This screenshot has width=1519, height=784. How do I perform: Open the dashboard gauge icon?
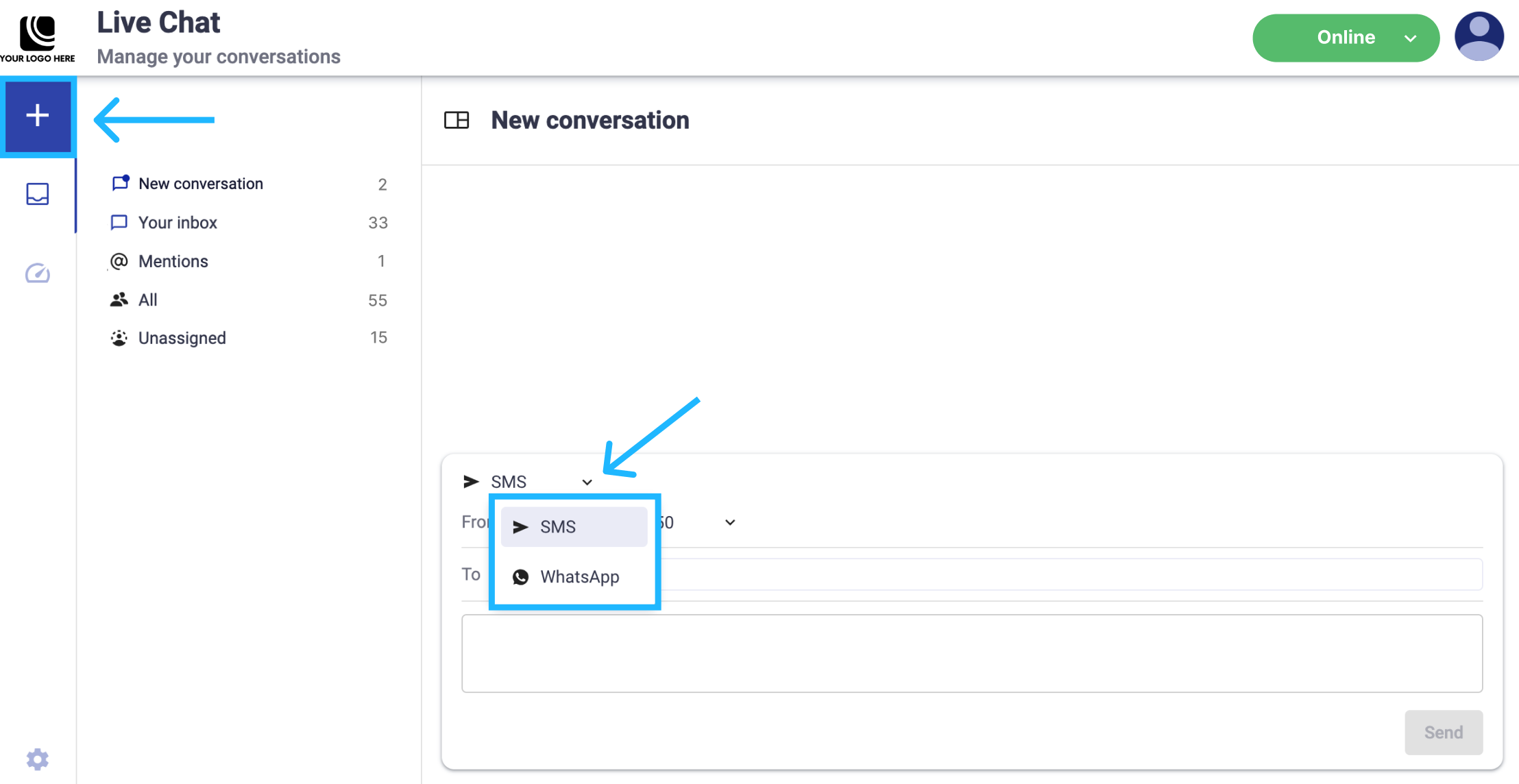(38, 273)
